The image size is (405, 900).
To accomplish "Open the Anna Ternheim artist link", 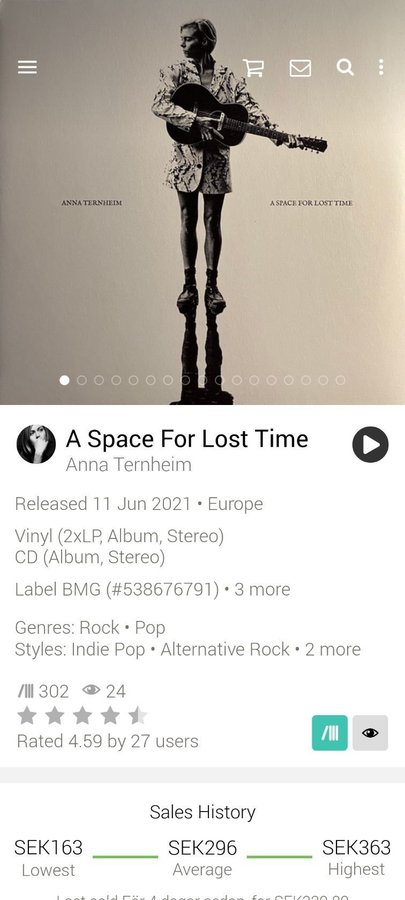I will click(128, 464).
